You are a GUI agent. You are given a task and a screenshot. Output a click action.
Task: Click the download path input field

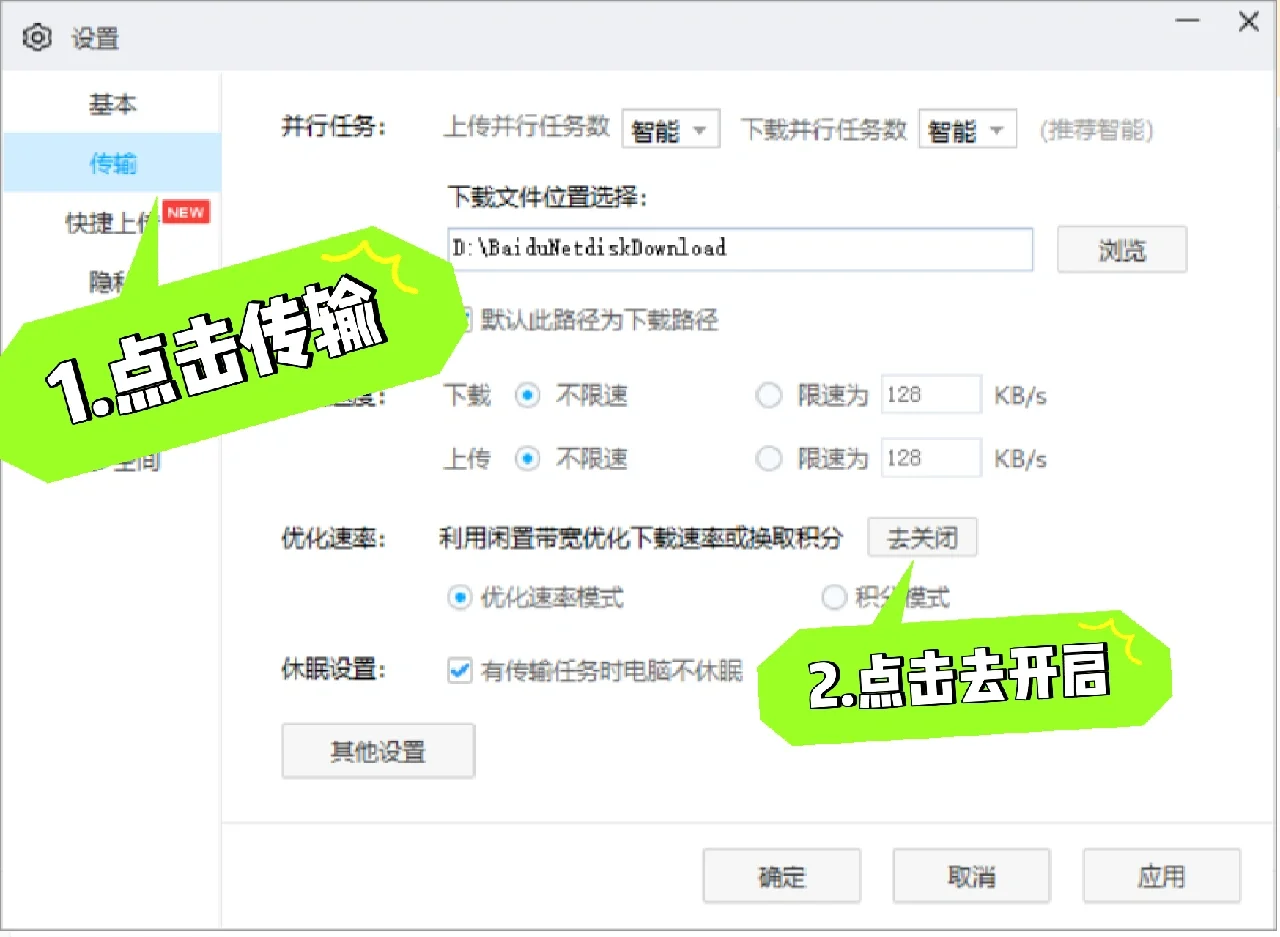pos(740,249)
